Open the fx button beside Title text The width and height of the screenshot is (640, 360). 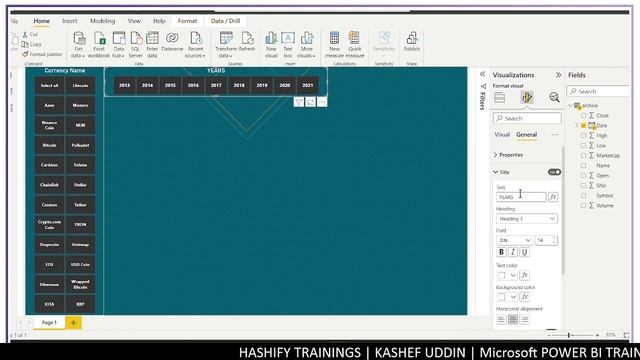553,197
